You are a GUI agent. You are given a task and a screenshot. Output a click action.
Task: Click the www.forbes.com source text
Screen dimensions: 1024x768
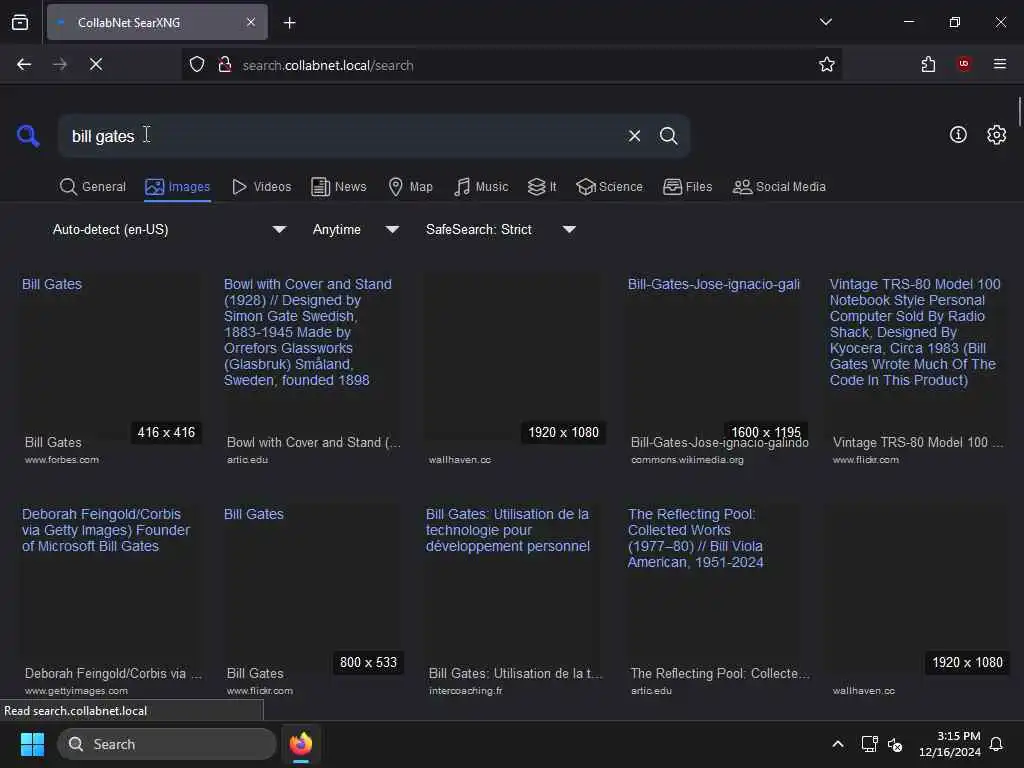click(x=62, y=460)
